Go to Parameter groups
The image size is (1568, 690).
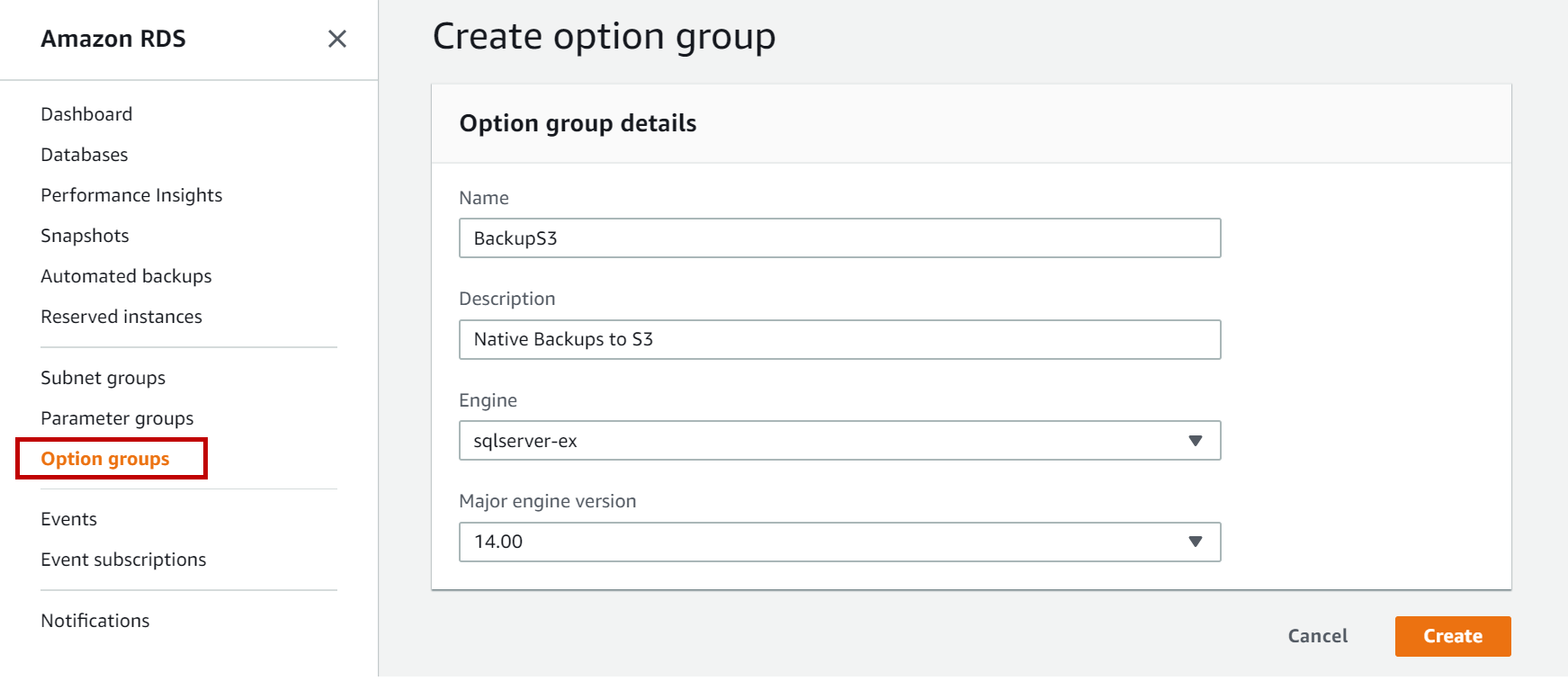[117, 418]
